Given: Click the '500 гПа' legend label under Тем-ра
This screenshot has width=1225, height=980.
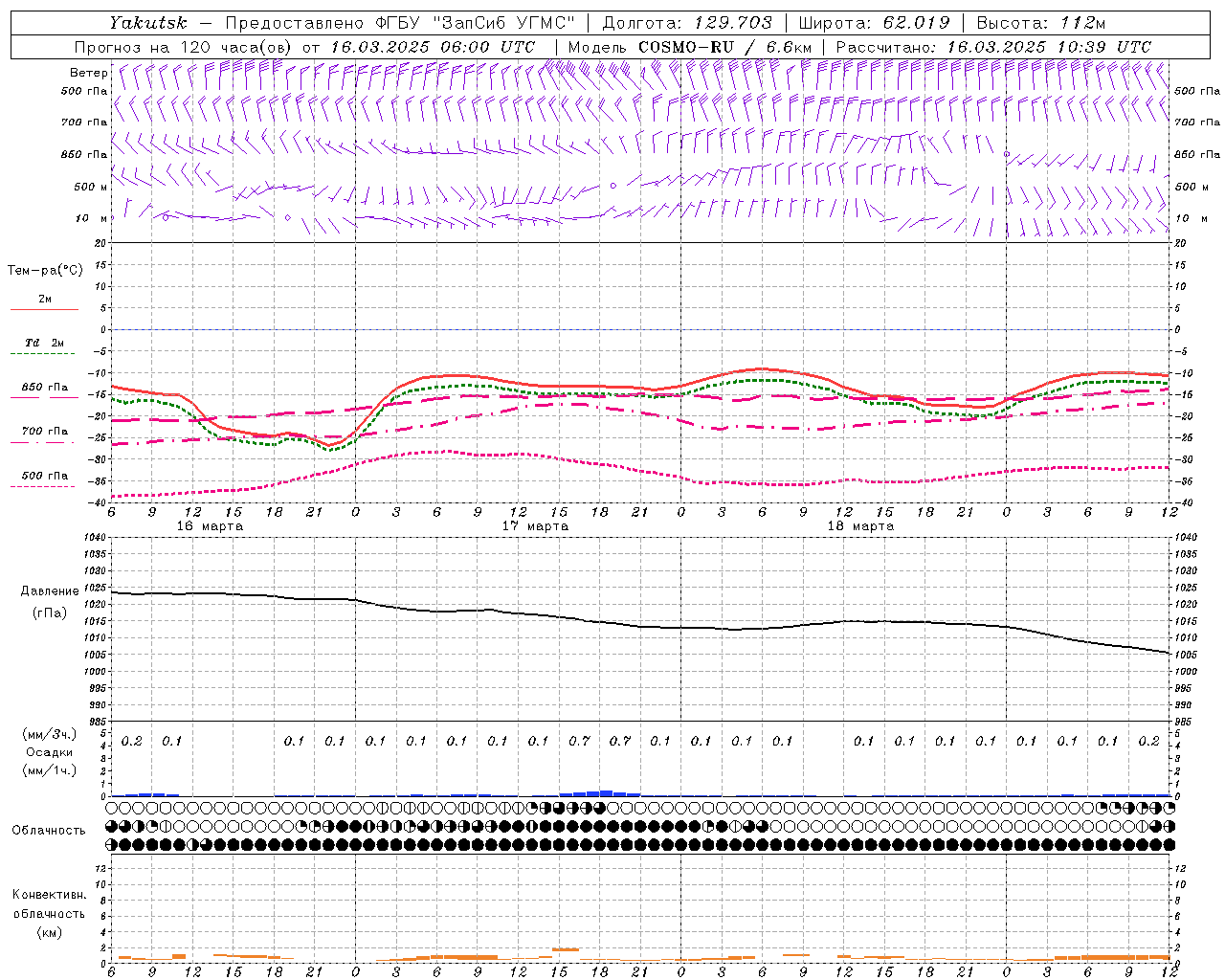Looking at the screenshot, I should coord(45,476).
